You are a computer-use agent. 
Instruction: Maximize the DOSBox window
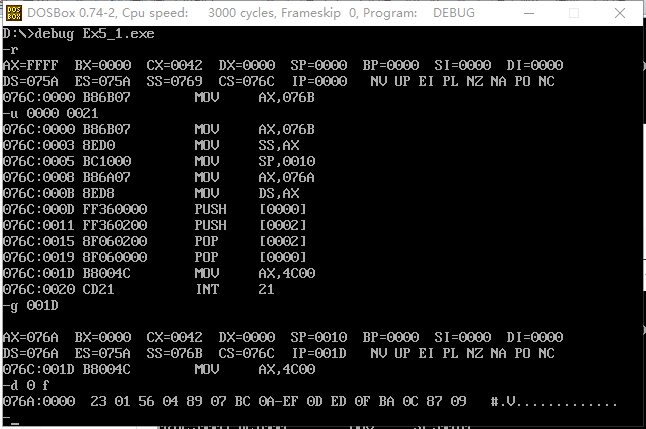[574, 13]
